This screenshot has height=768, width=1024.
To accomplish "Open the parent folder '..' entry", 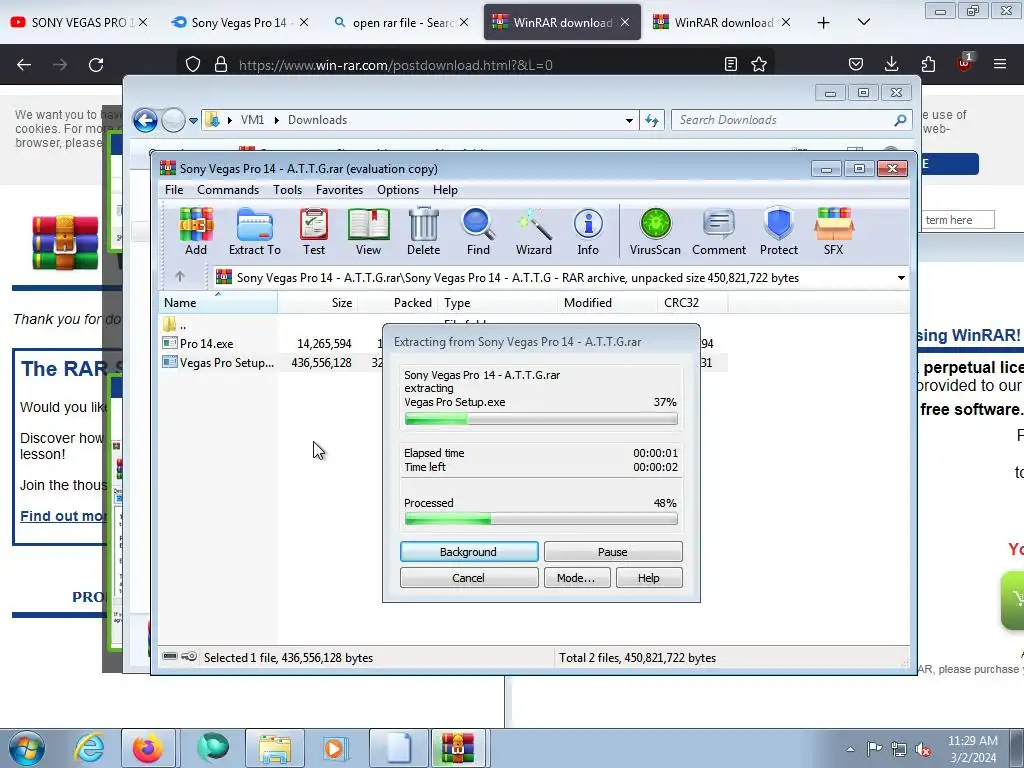I will pyautogui.click(x=175, y=325).
